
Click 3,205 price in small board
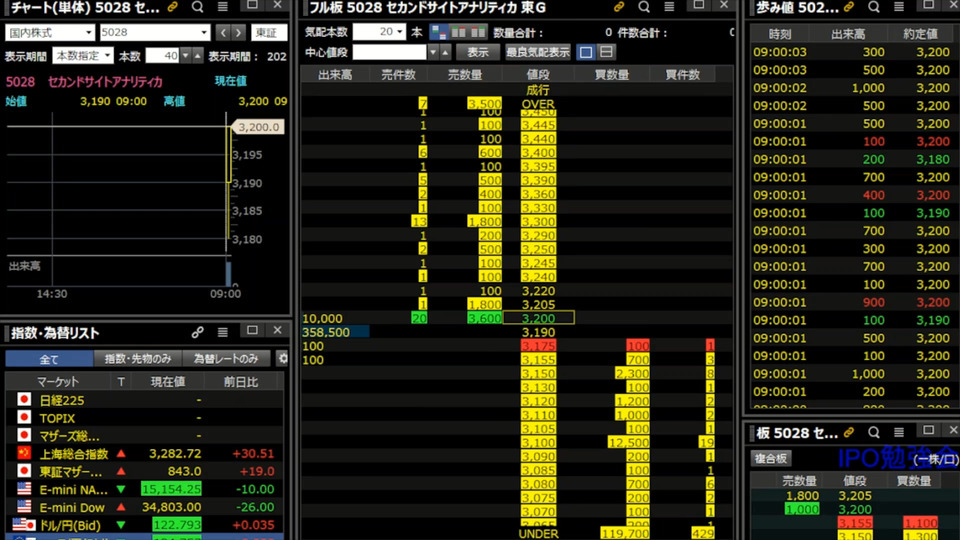pyautogui.click(x=855, y=496)
